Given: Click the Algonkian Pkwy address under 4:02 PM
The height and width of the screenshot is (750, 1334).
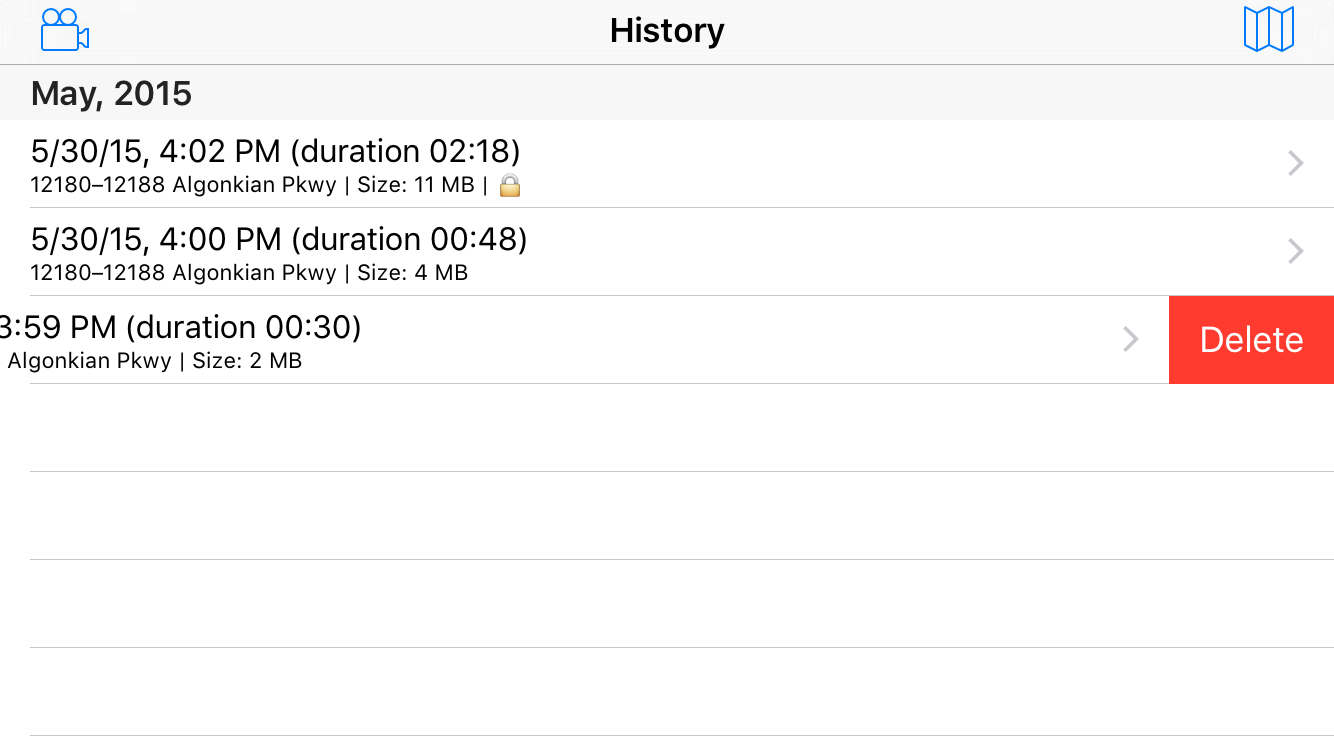Looking at the screenshot, I should click(x=183, y=186).
